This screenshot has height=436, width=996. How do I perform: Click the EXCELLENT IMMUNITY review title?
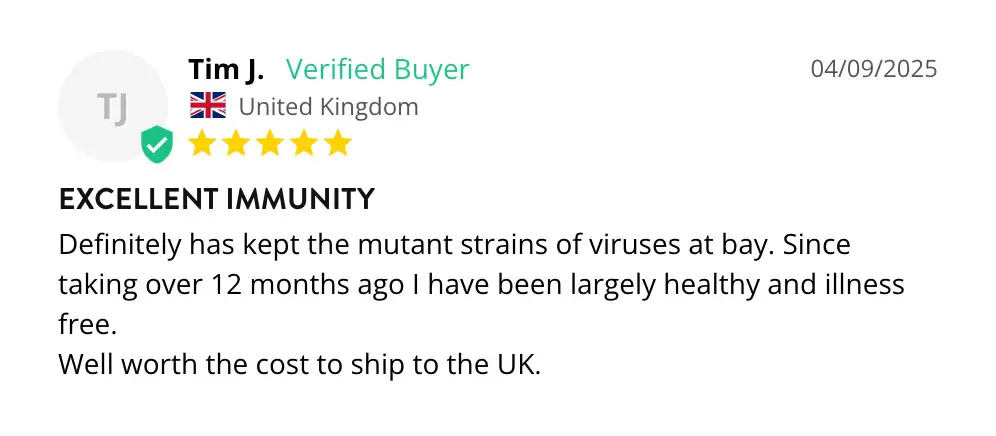point(216,199)
